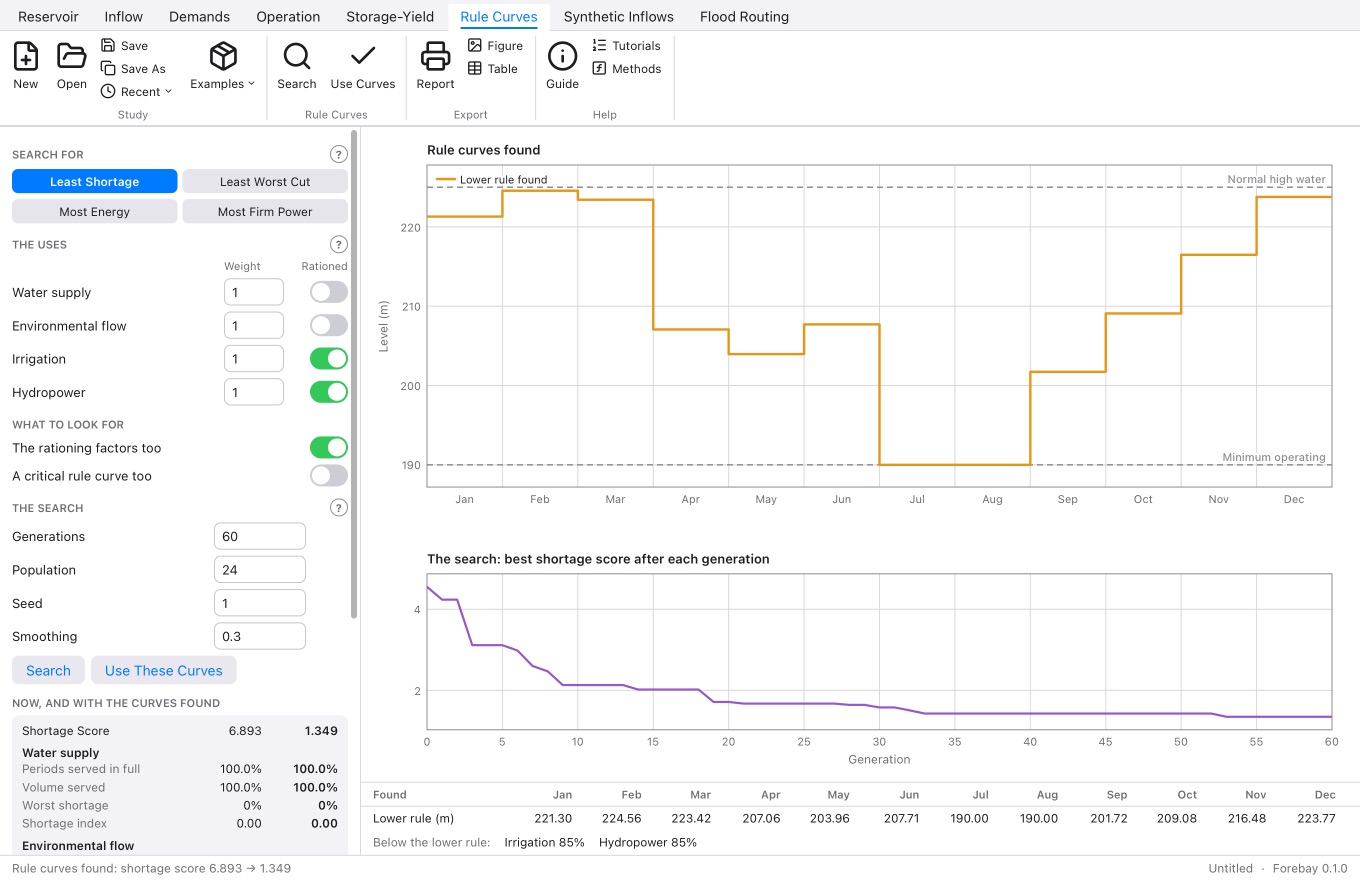Viewport: 1360px width, 880px height.
Task: Click the blue Search button in sidebar
Action: click(48, 671)
